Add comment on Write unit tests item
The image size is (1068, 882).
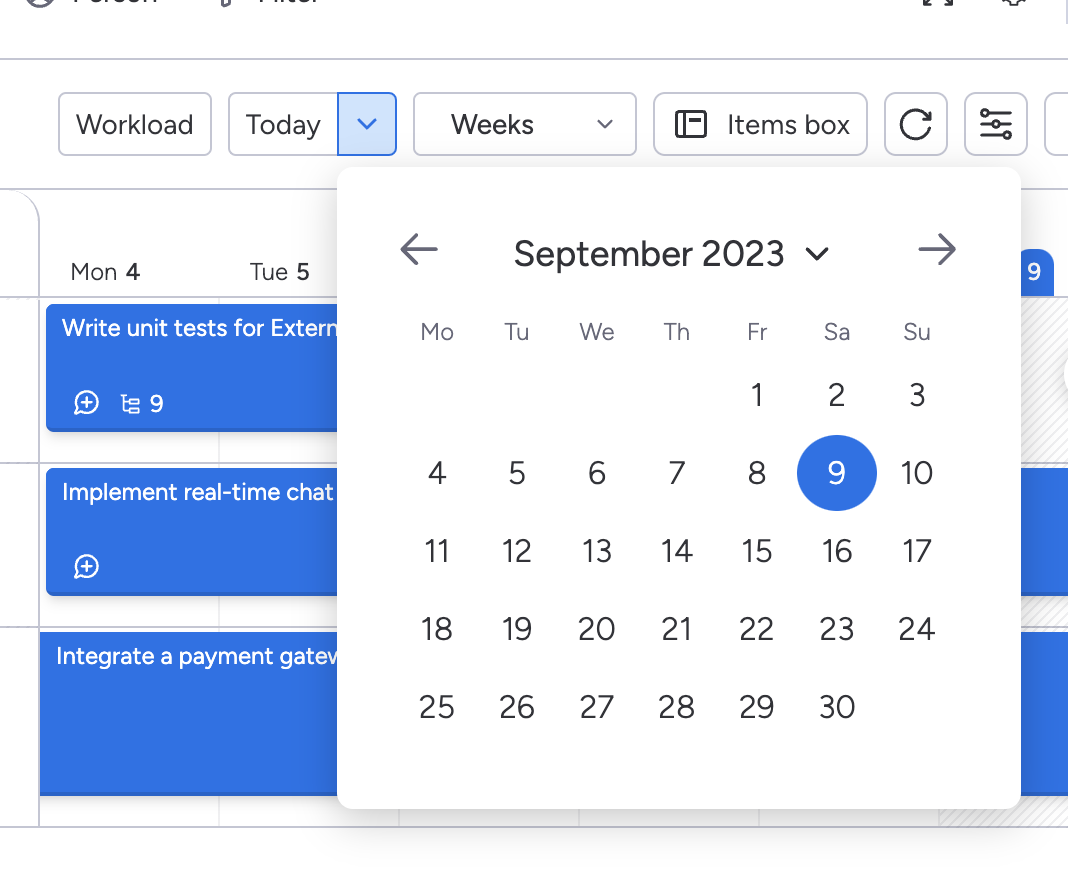tap(87, 403)
